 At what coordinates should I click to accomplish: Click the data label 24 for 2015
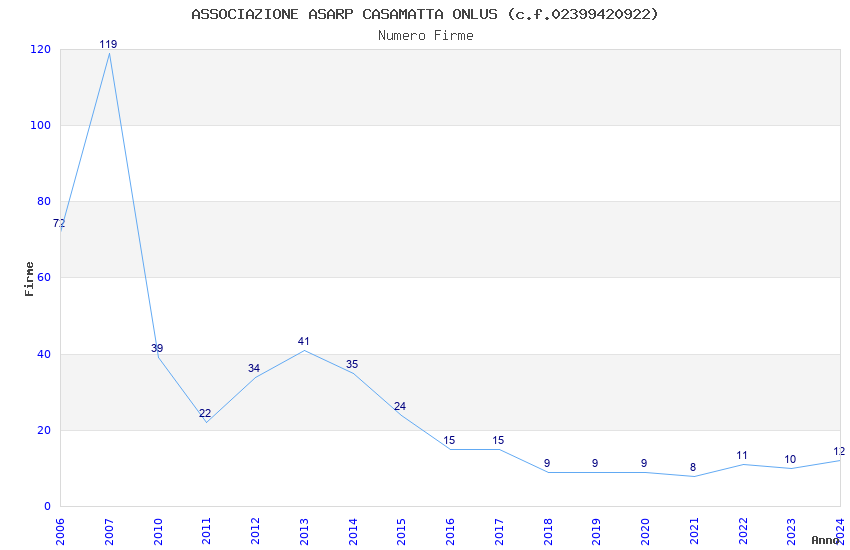point(400,406)
